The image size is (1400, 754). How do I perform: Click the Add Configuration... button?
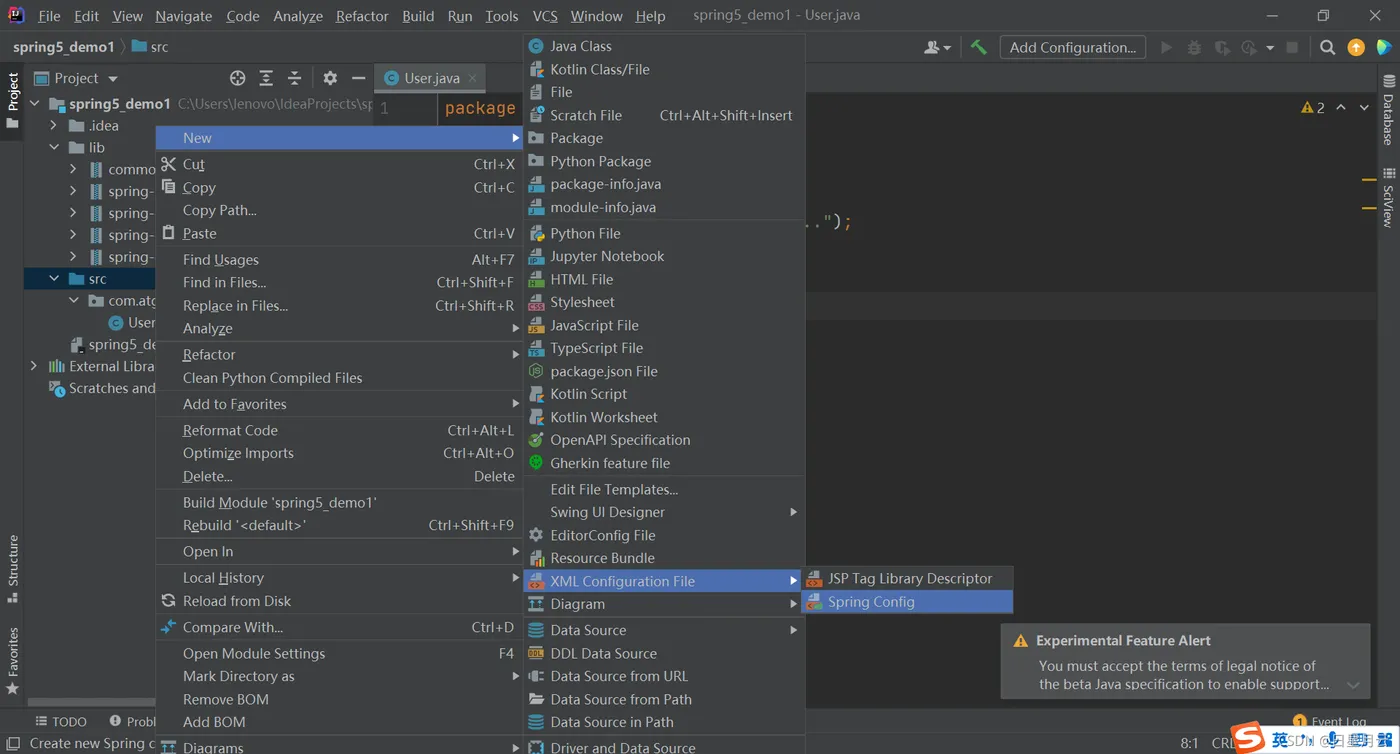pos(1072,47)
